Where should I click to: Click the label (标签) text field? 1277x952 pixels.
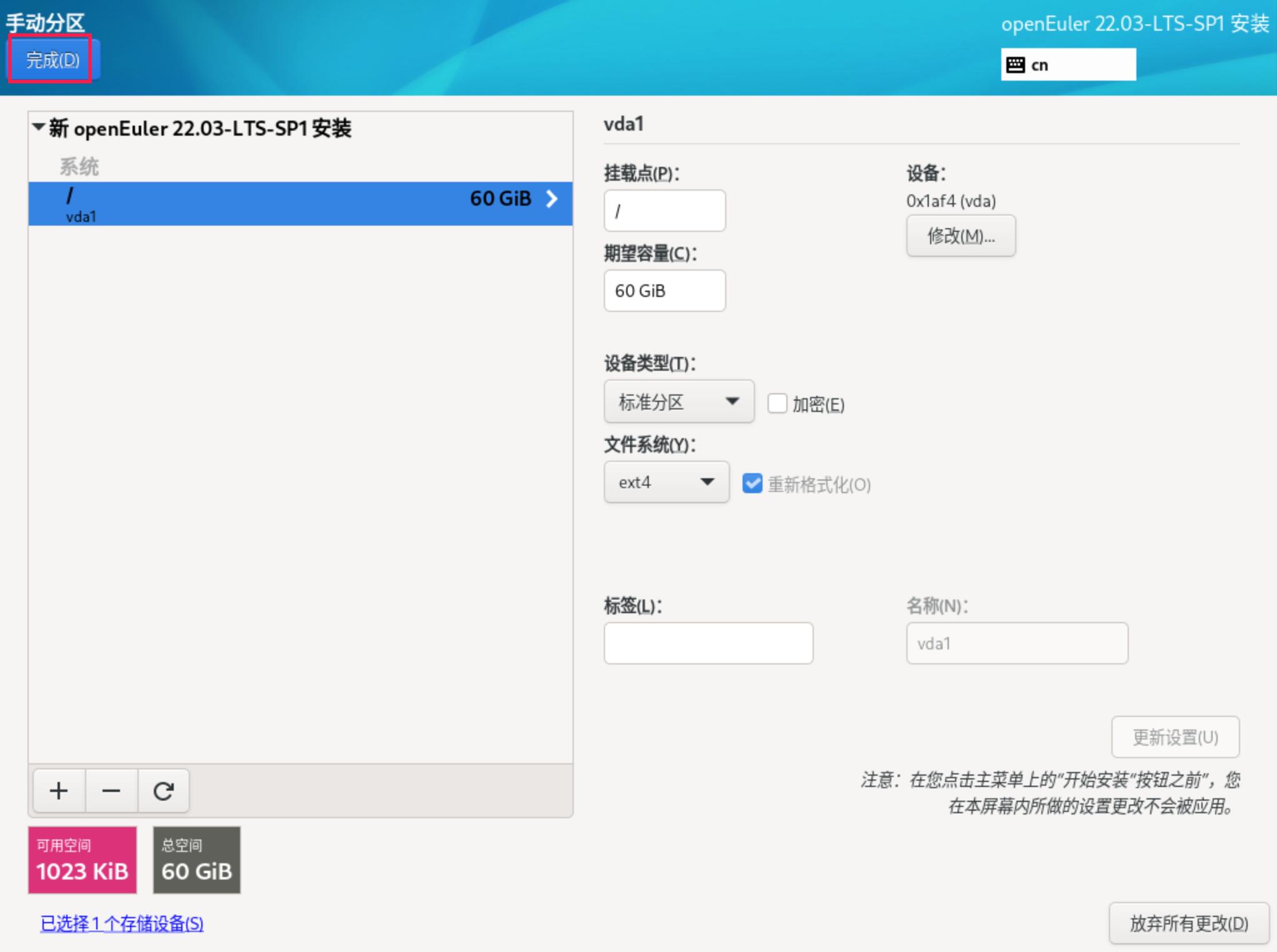(708, 643)
